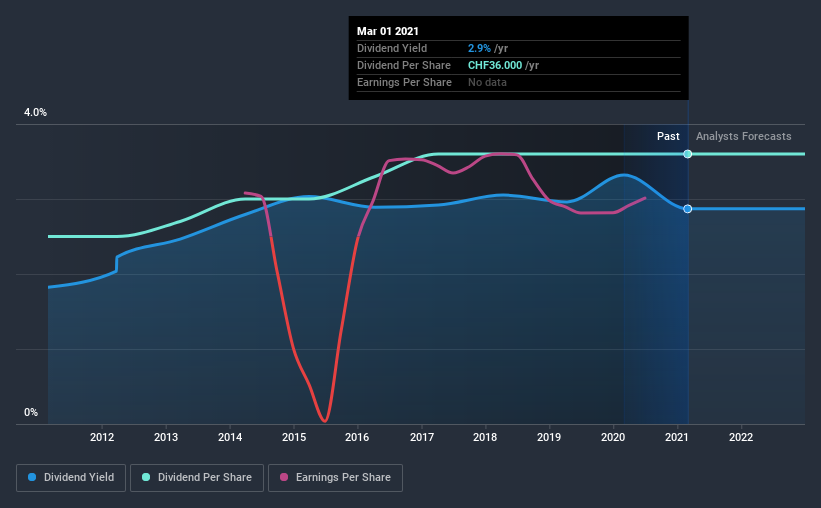Click the 2017 x-axis label
The image size is (821, 508).
(x=421, y=437)
